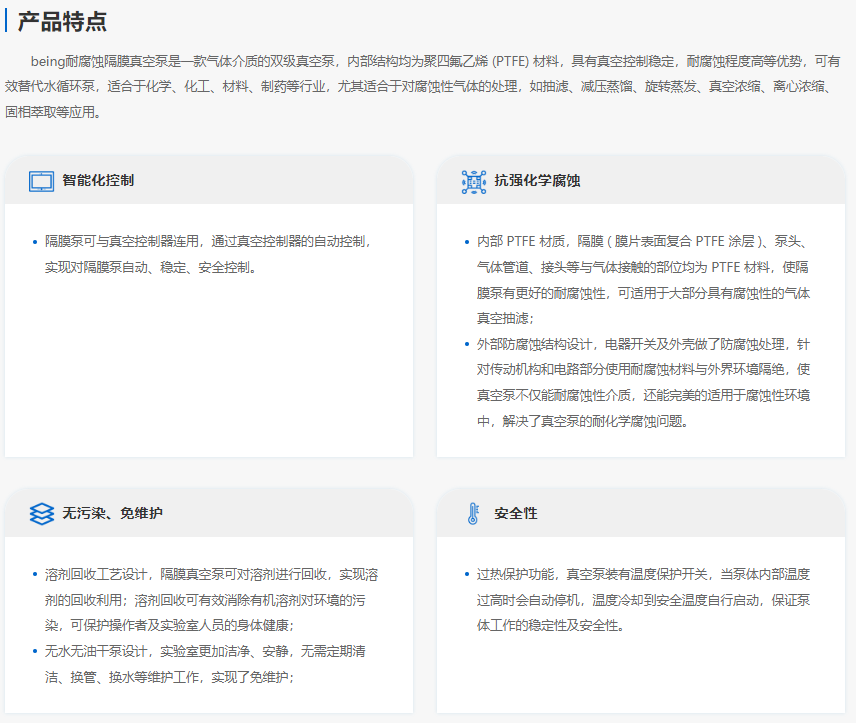Select the 无污染、免维护 card heading
The height and width of the screenshot is (723, 856).
112,513
